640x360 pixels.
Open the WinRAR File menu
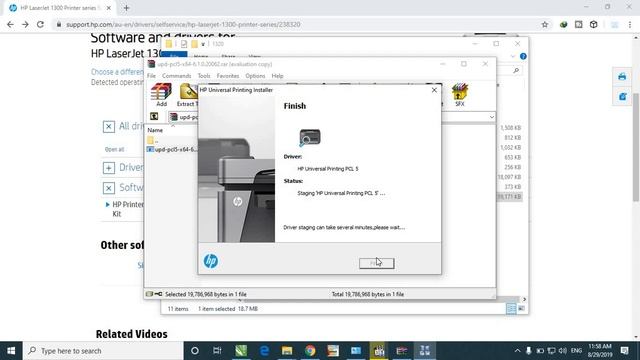pyautogui.click(x=151, y=76)
